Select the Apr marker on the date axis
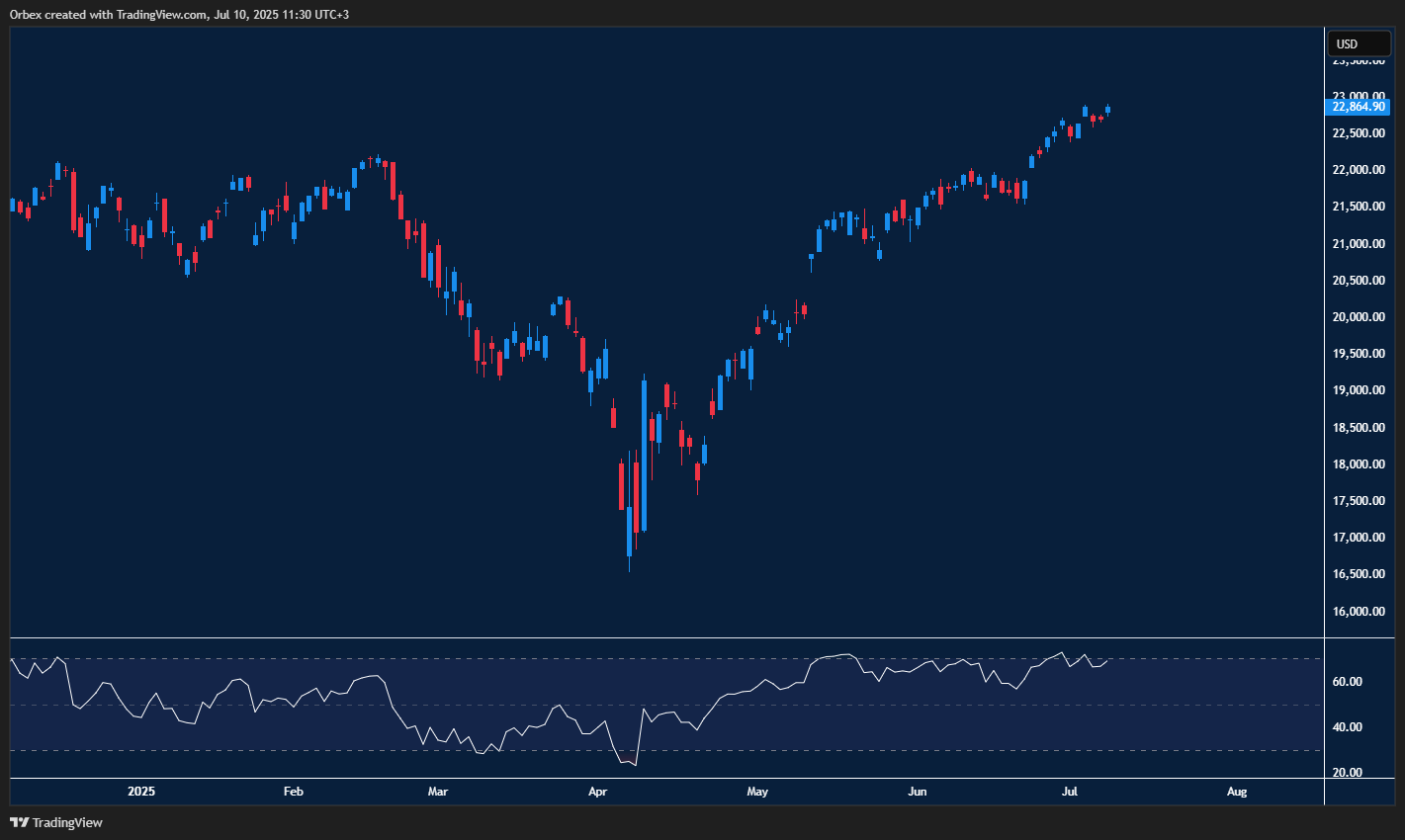 tap(597, 792)
